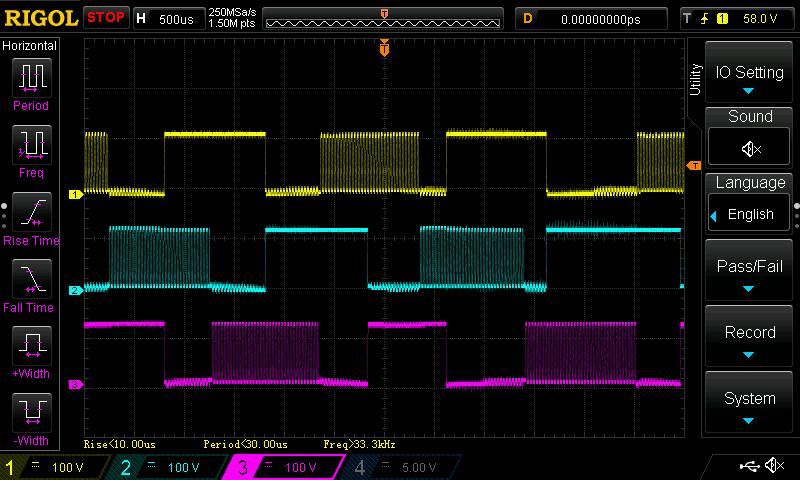
Task: Click the trigger level 58.0 V readout
Action: coord(760,19)
